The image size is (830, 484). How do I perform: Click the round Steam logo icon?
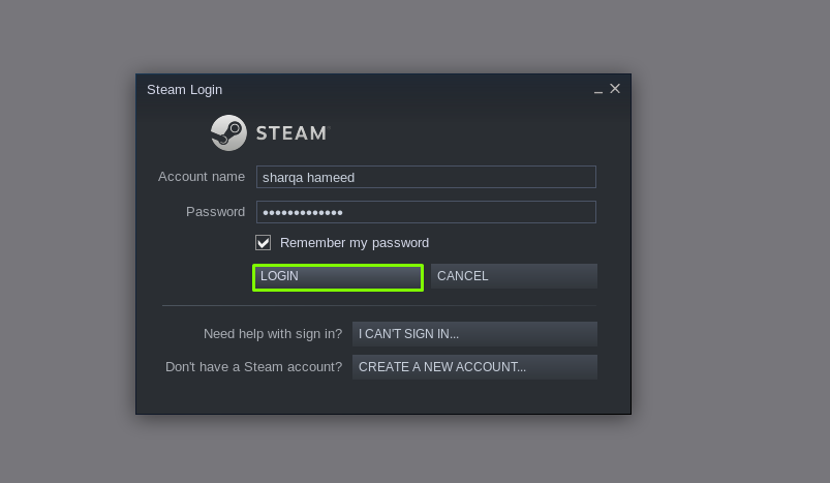point(229,133)
